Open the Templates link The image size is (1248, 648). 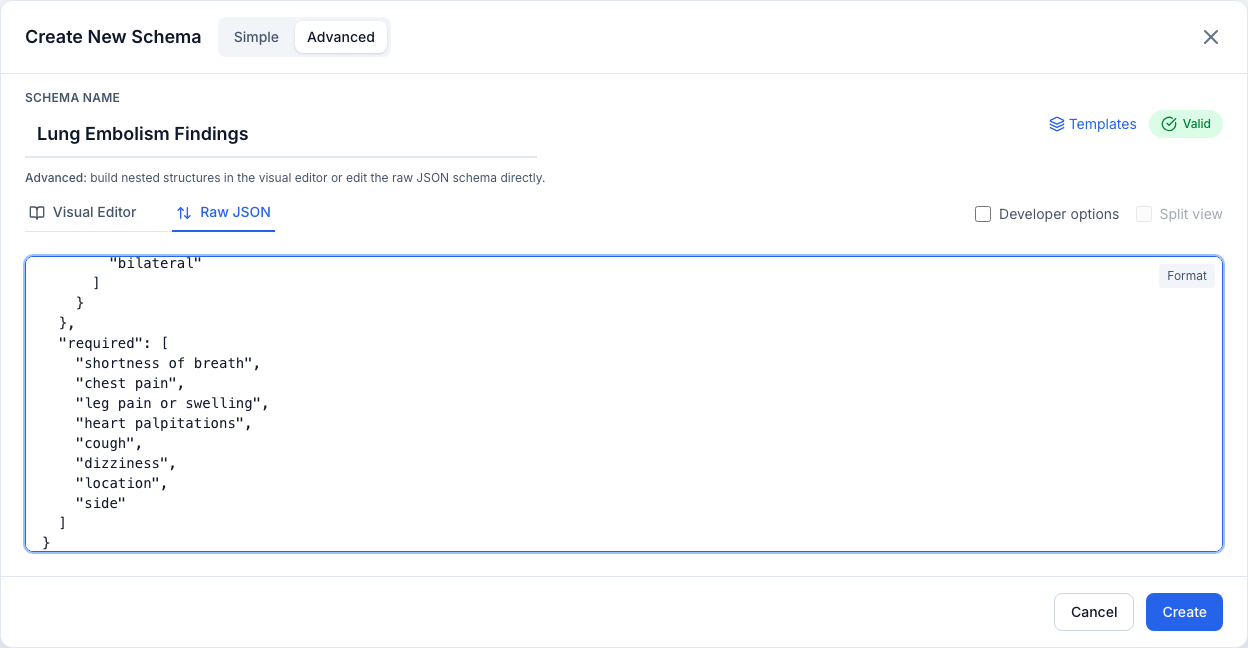point(1093,124)
